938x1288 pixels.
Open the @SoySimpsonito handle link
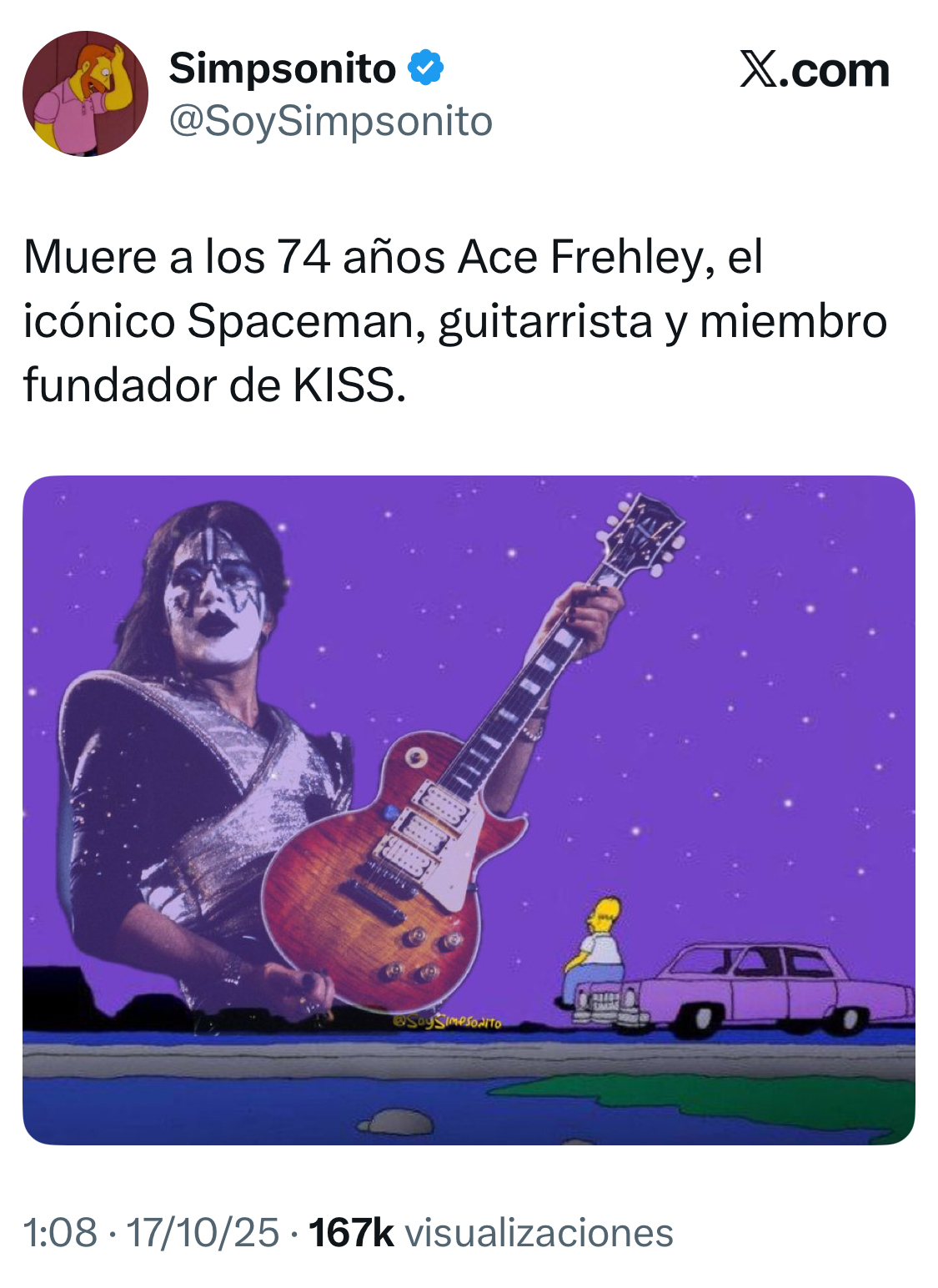click(x=331, y=122)
